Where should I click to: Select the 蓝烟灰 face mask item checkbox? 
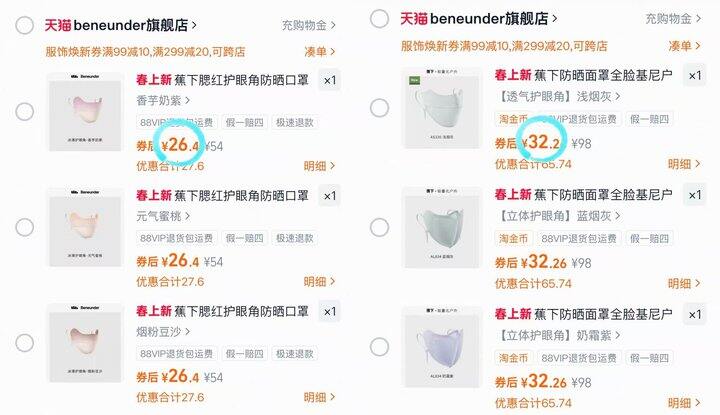click(380, 227)
